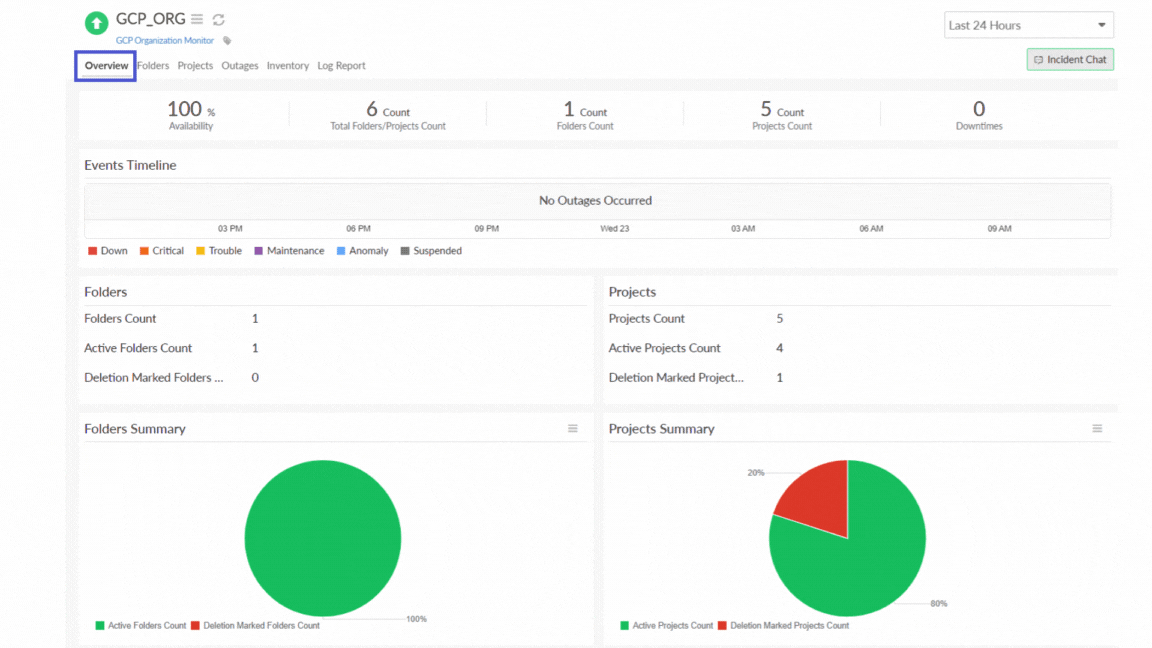Refresh the monitor using the refresh icon
The height and width of the screenshot is (648, 1152).
(216, 19)
